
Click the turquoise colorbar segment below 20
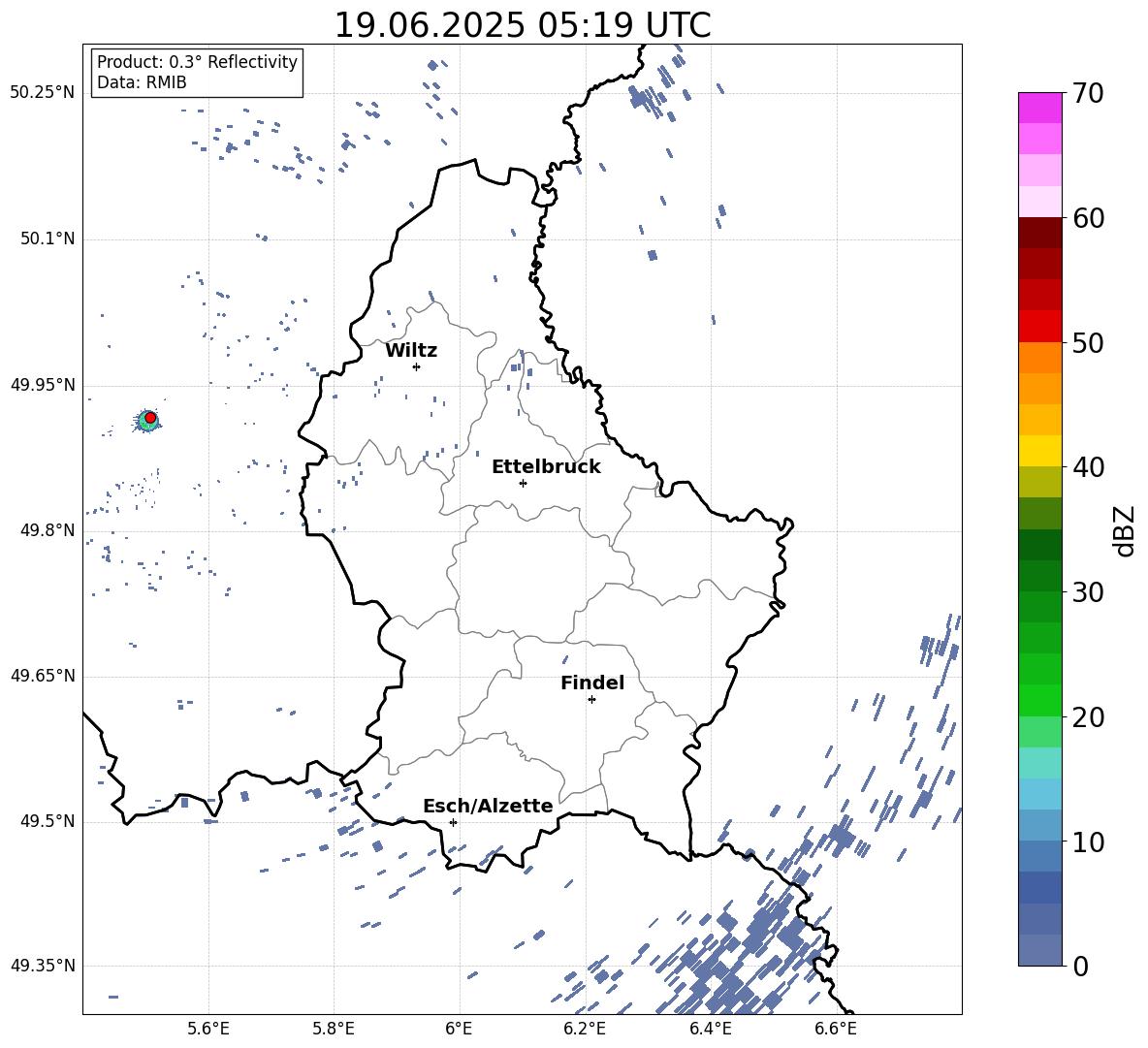(x=1039, y=763)
